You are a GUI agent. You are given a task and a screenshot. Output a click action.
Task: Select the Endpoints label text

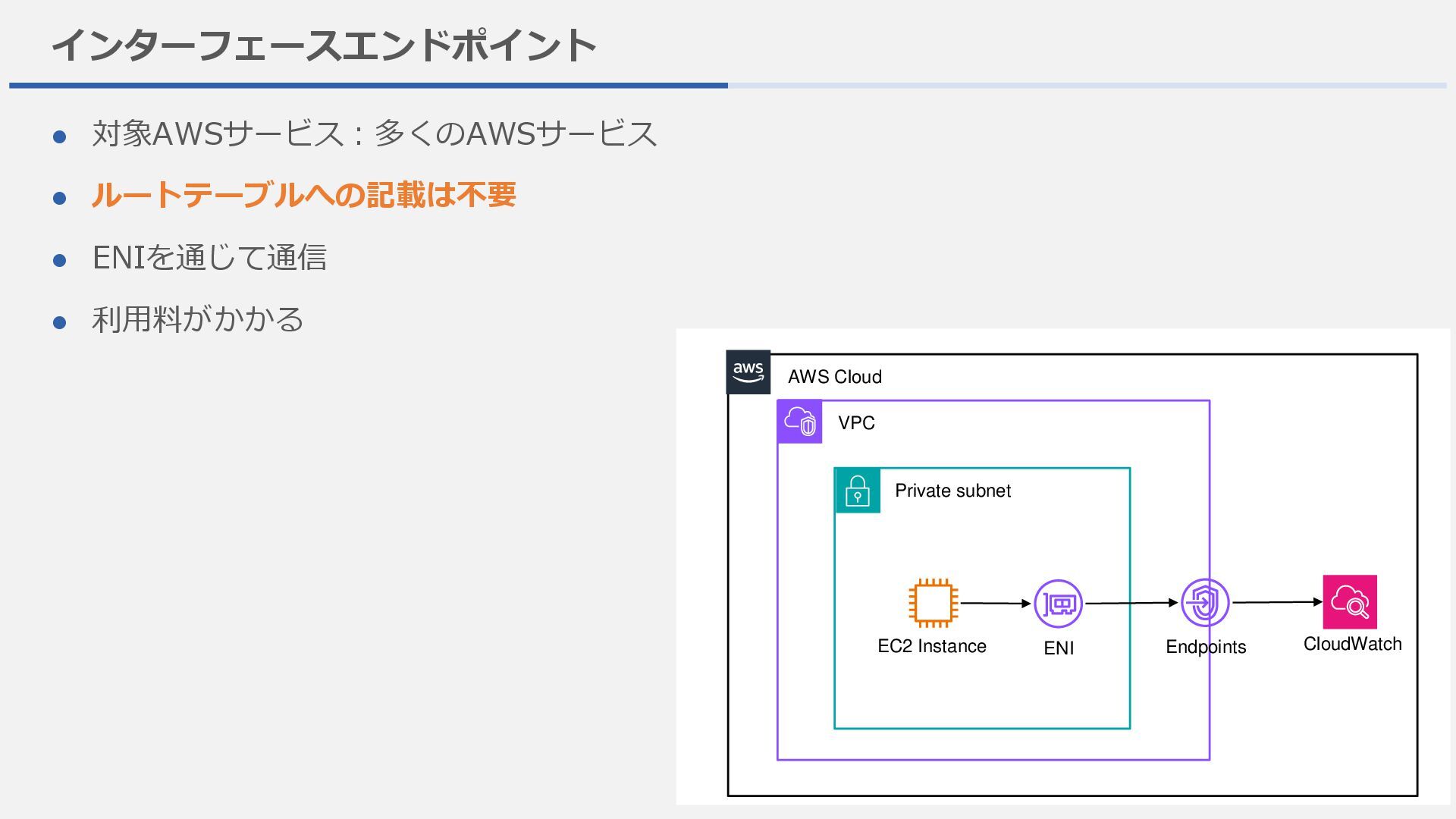tap(1206, 647)
